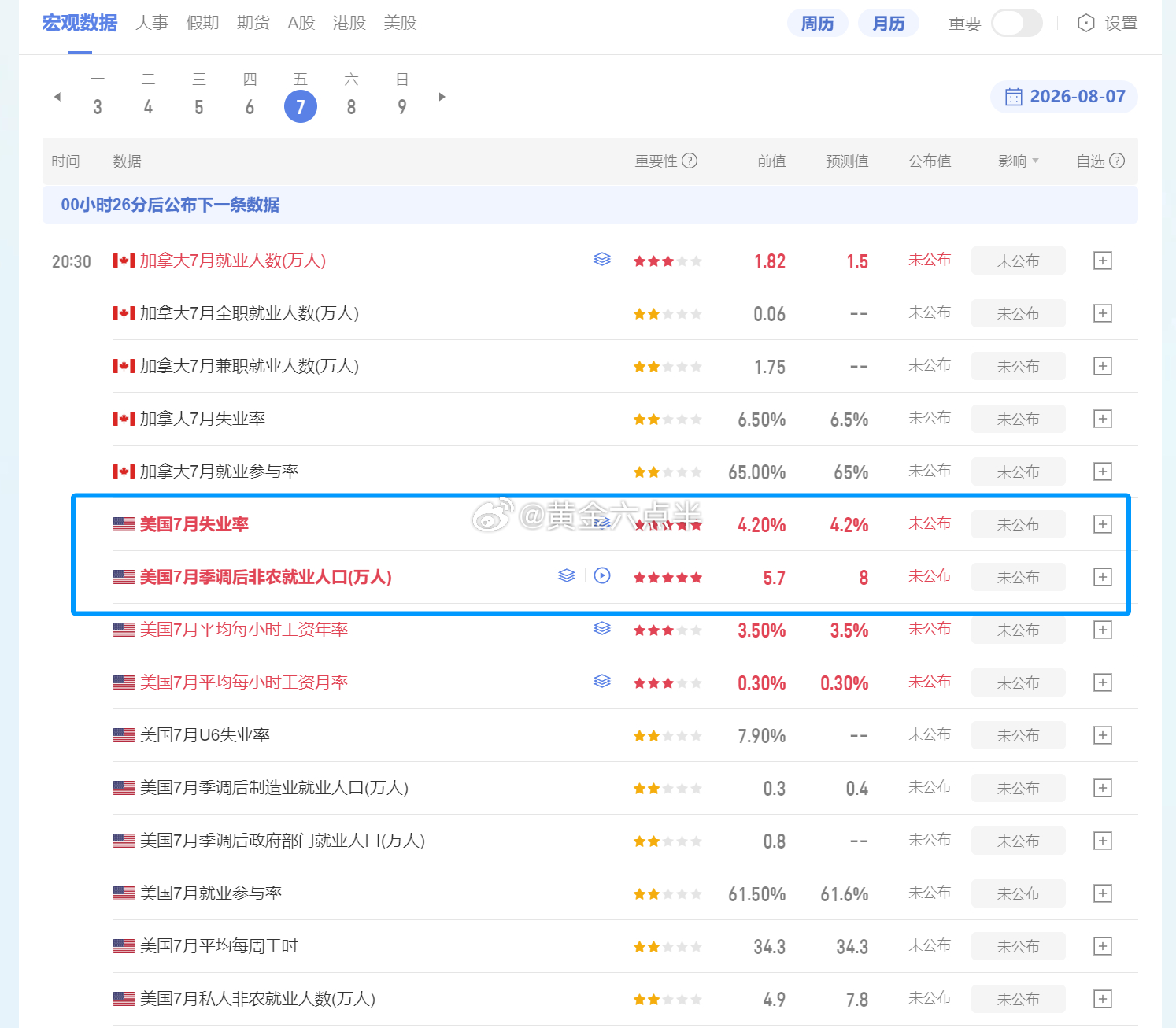Image resolution: width=1176 pixels, height=1028 pixels.
Task: Open layers icon for 美国7月平均每小时工资年率
Action: pos(602,628)
